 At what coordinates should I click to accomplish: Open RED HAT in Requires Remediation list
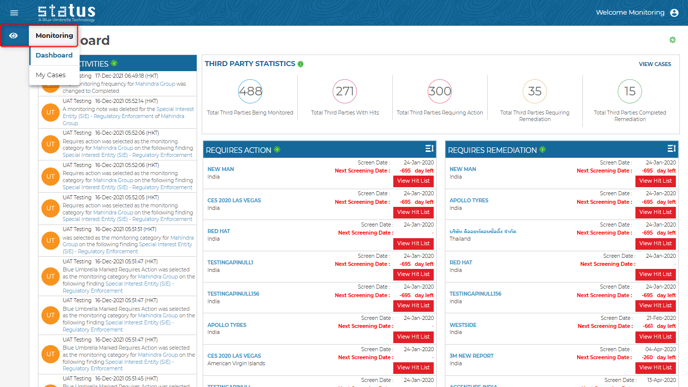pos(461,262)
